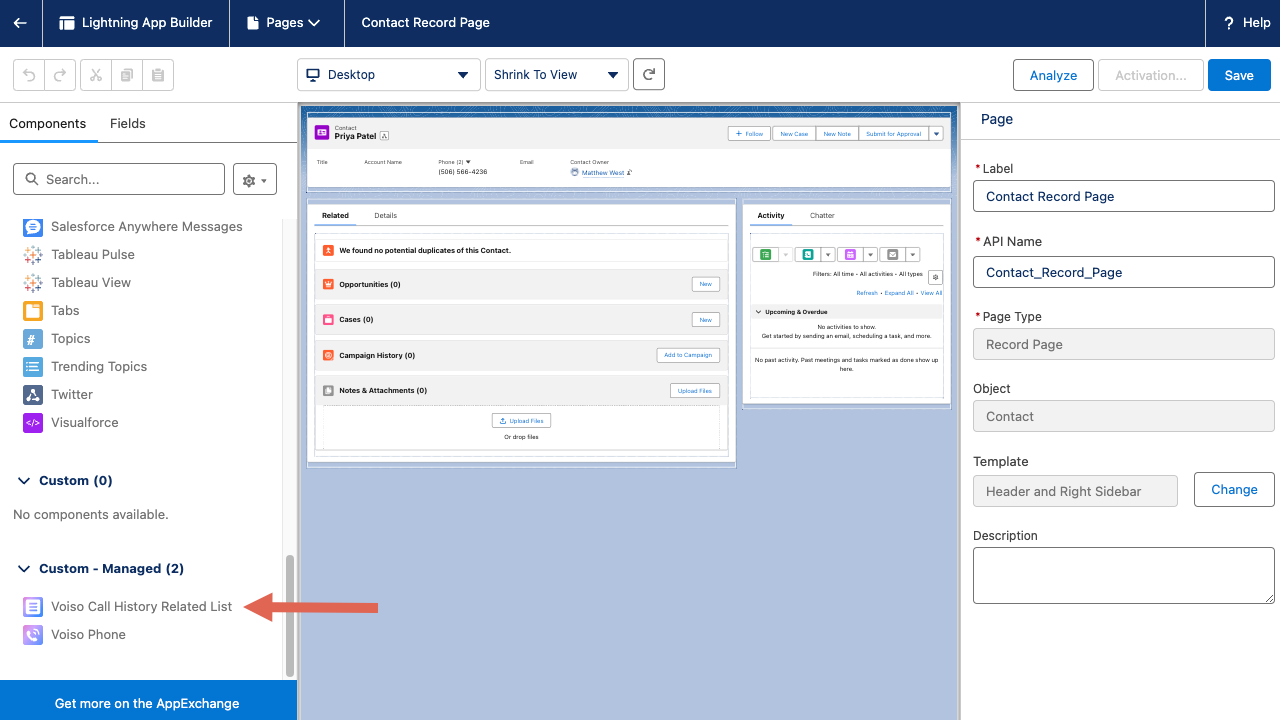
Task: Select the Related tab on canvas
Action: pyautogui.click(x=335, y=216)
